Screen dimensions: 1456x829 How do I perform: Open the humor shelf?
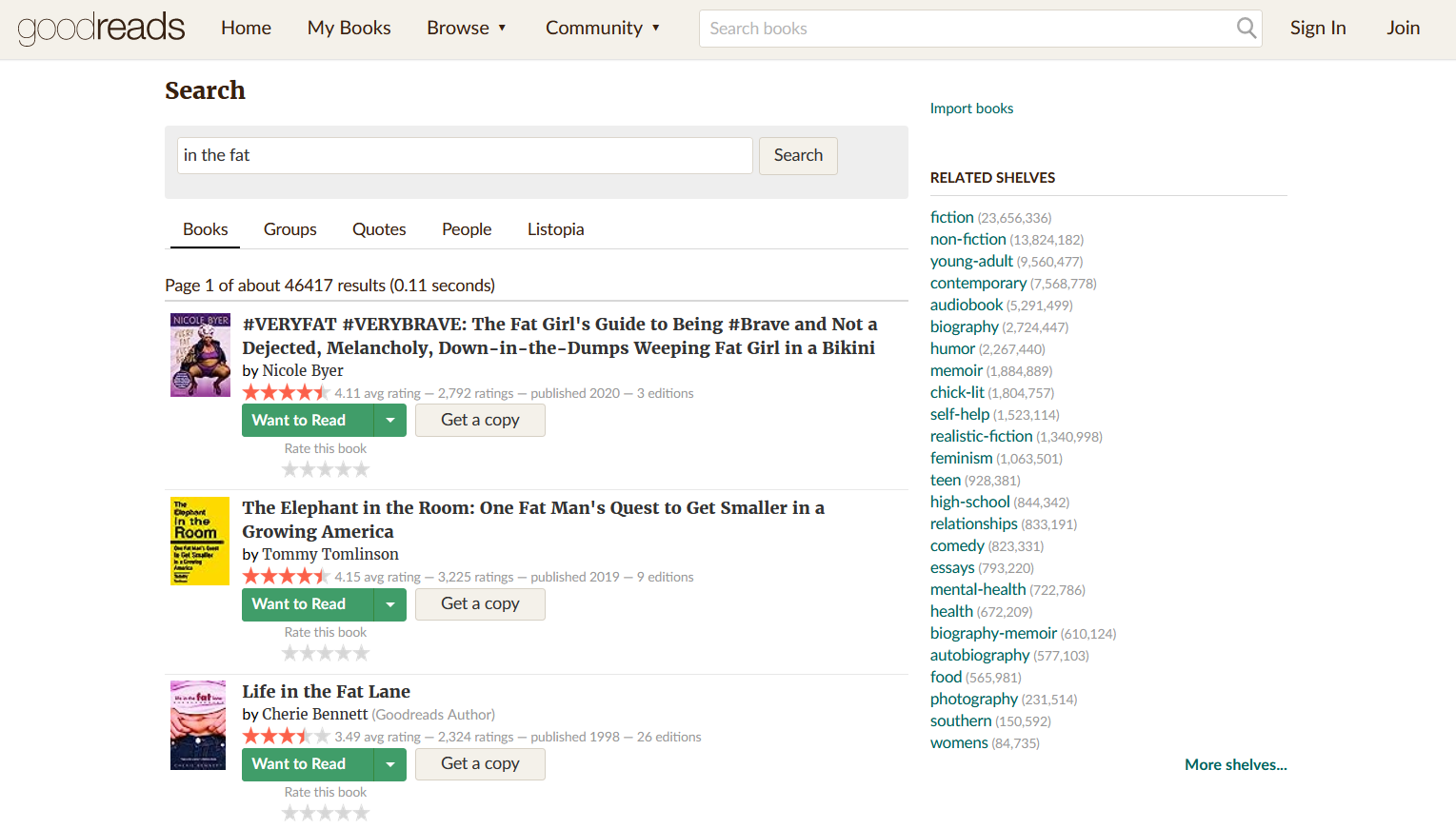(952, 349)
